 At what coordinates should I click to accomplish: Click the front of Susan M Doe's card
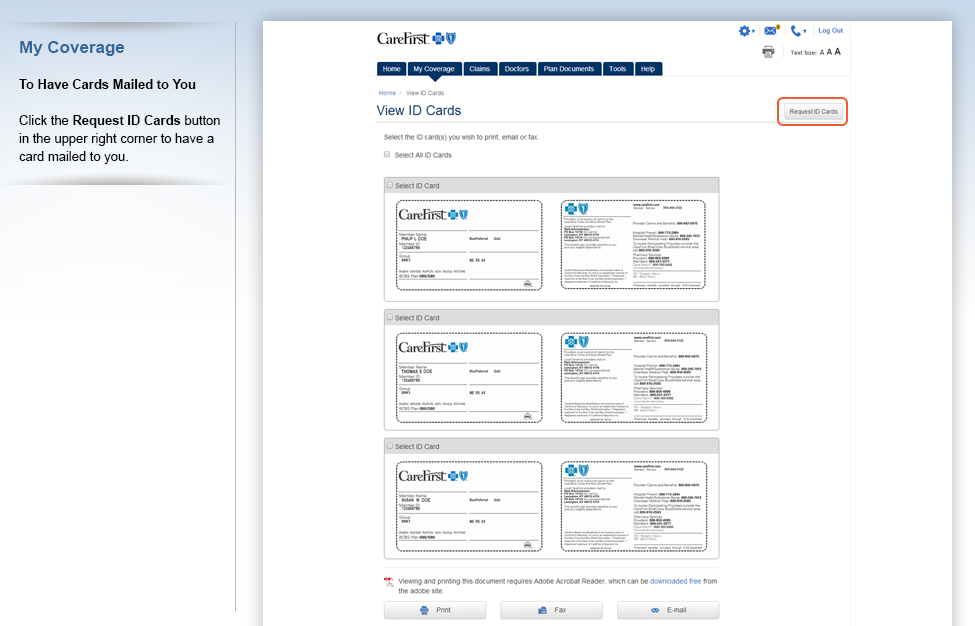click(469, 506)
